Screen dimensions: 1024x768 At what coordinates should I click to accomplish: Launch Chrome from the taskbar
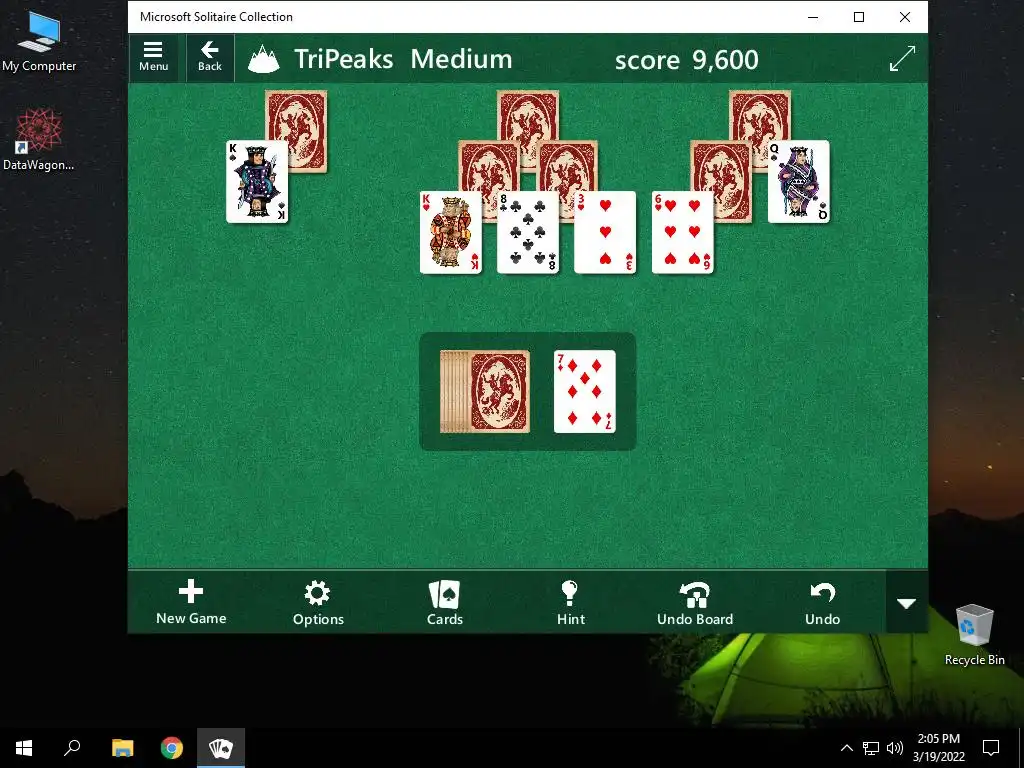click(x=172, y=748)
